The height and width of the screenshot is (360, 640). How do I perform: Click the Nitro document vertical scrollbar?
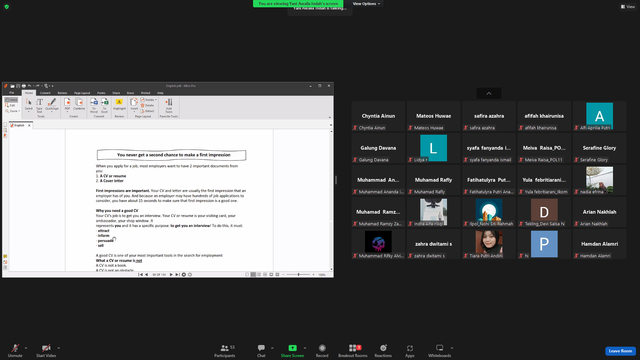[x=331, y=200]
